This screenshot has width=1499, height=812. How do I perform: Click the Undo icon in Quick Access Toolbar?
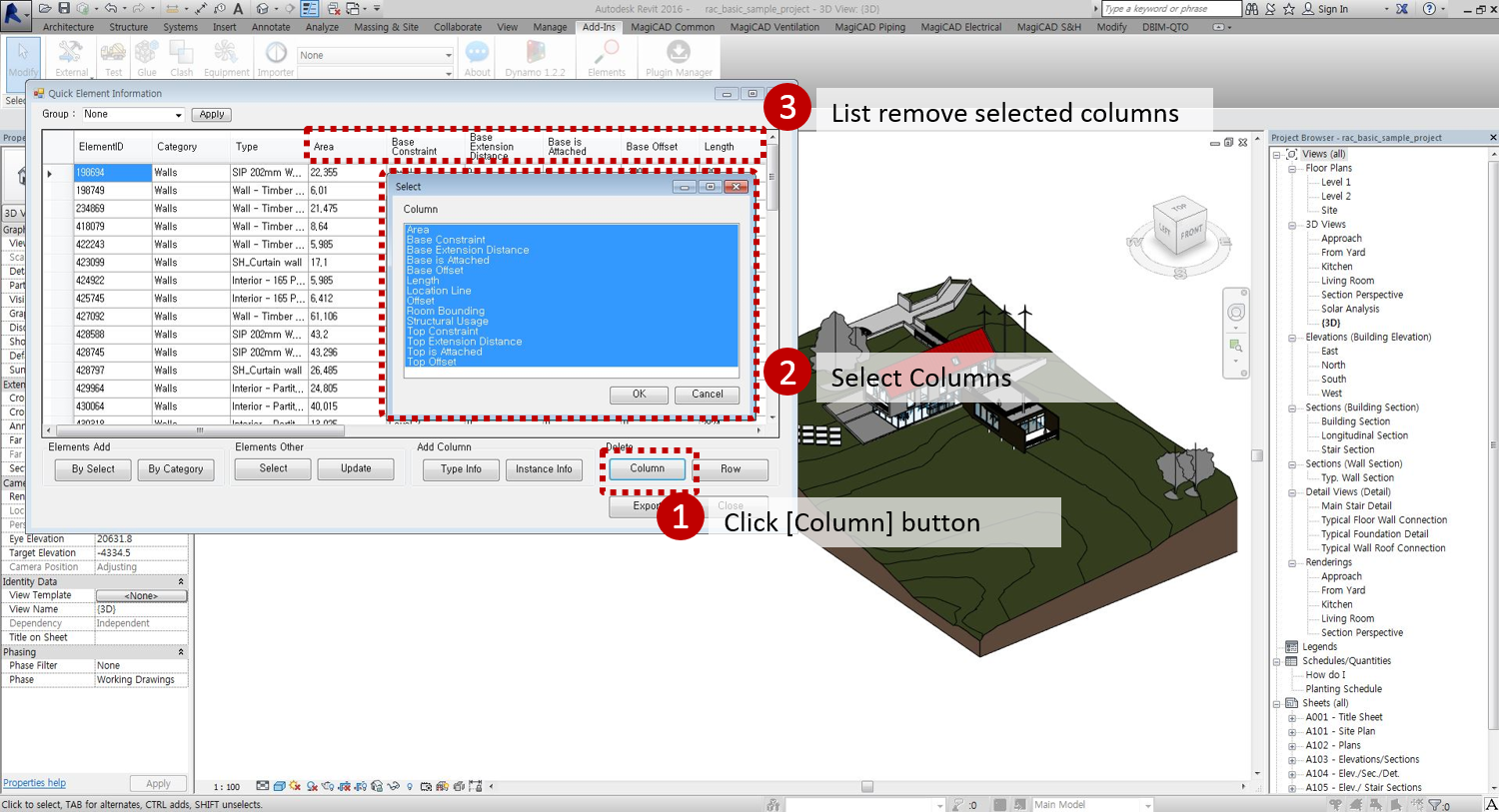[x=110, y=8]
